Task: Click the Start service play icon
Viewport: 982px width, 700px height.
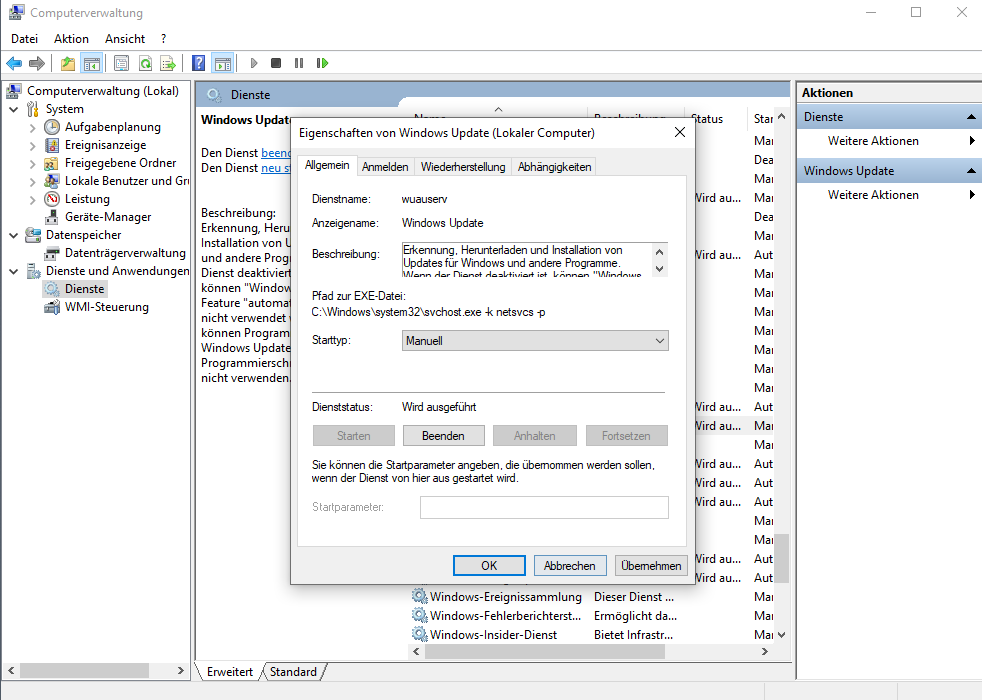Action: tap(254, 63)
